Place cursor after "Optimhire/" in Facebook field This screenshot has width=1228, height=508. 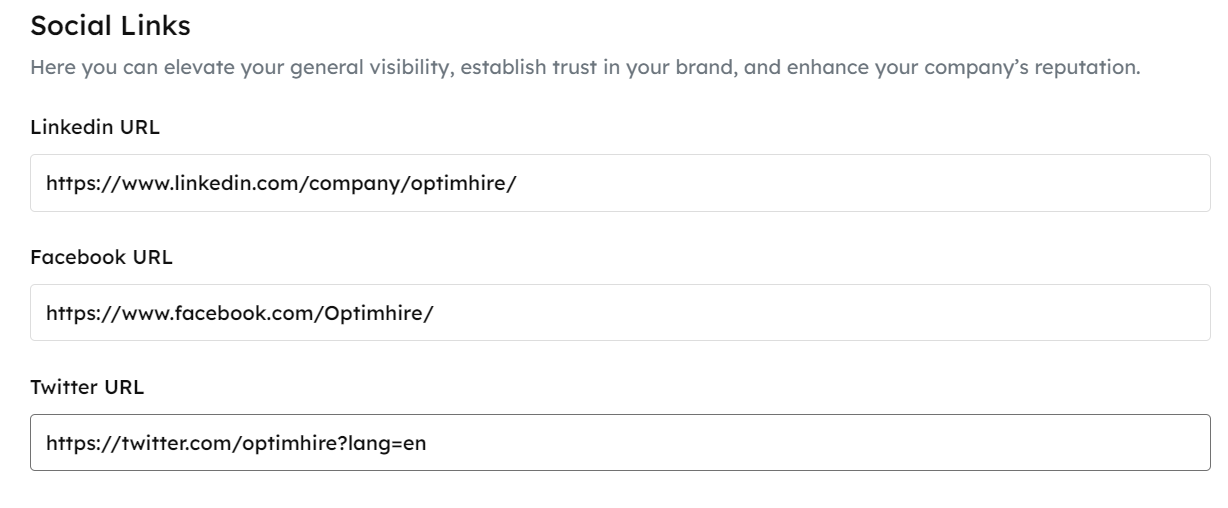pos(436,314)
